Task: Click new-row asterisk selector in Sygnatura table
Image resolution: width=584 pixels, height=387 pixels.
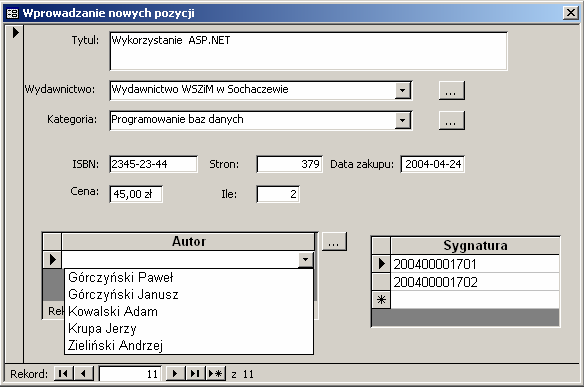Action: [381, 300]
